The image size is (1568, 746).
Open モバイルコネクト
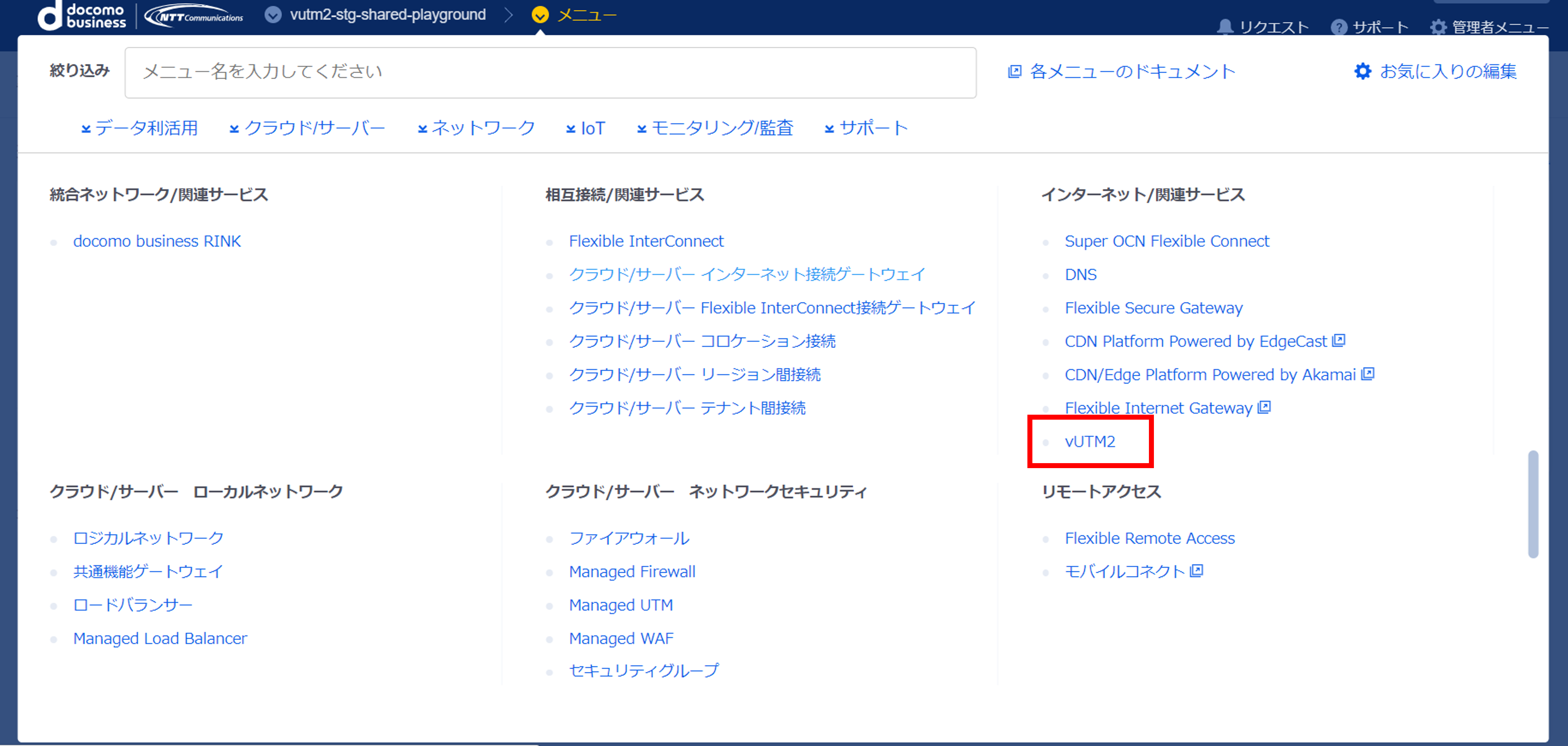[1125, 572]
